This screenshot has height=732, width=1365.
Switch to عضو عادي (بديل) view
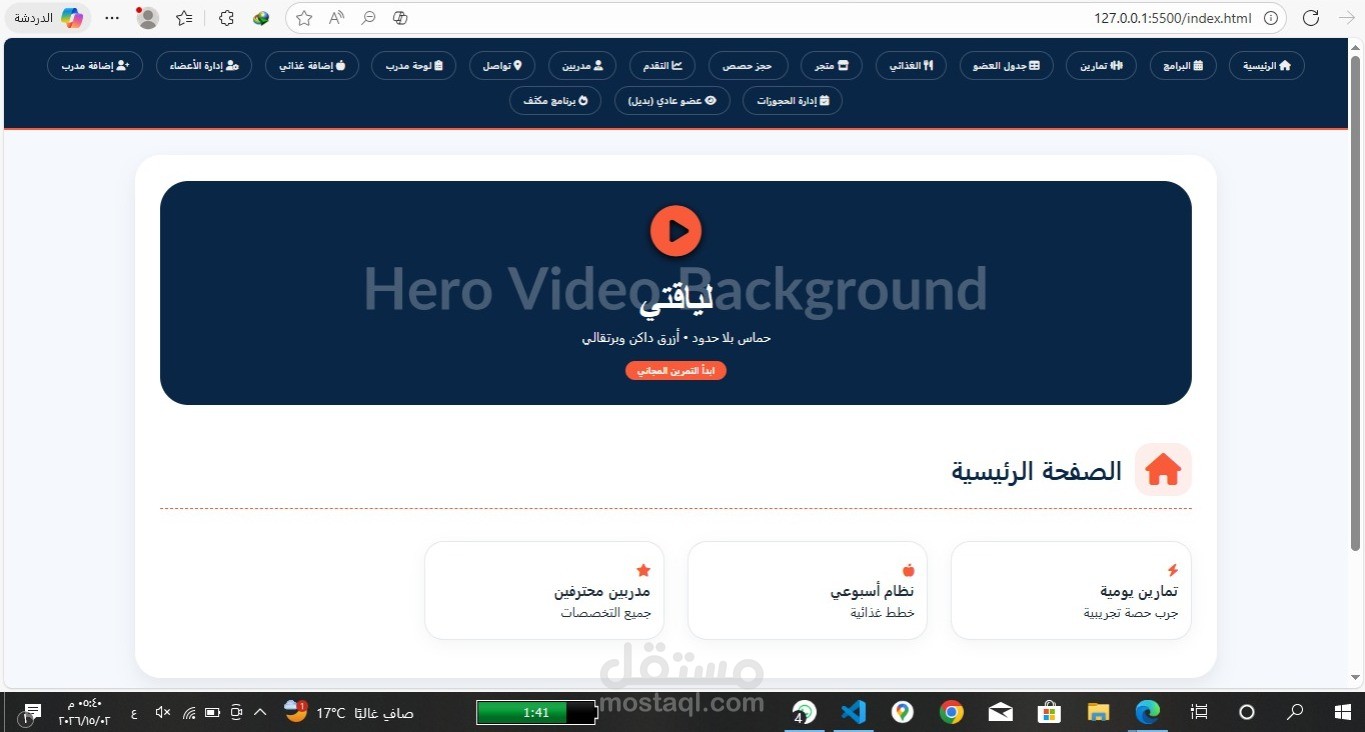672,100
